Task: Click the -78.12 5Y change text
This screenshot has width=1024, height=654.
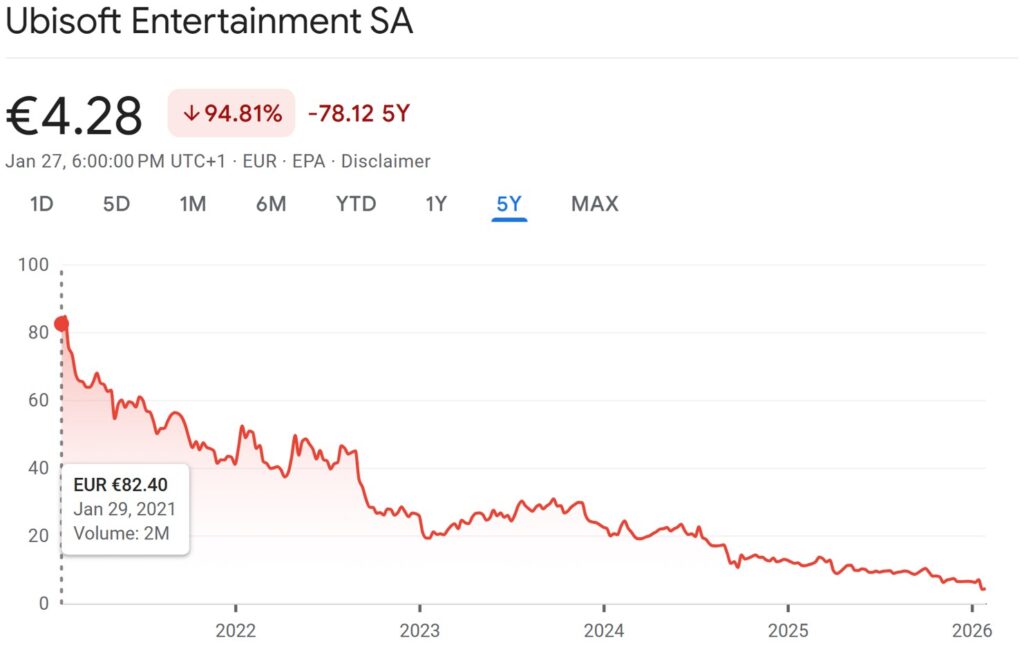Action: coord(359,114)
